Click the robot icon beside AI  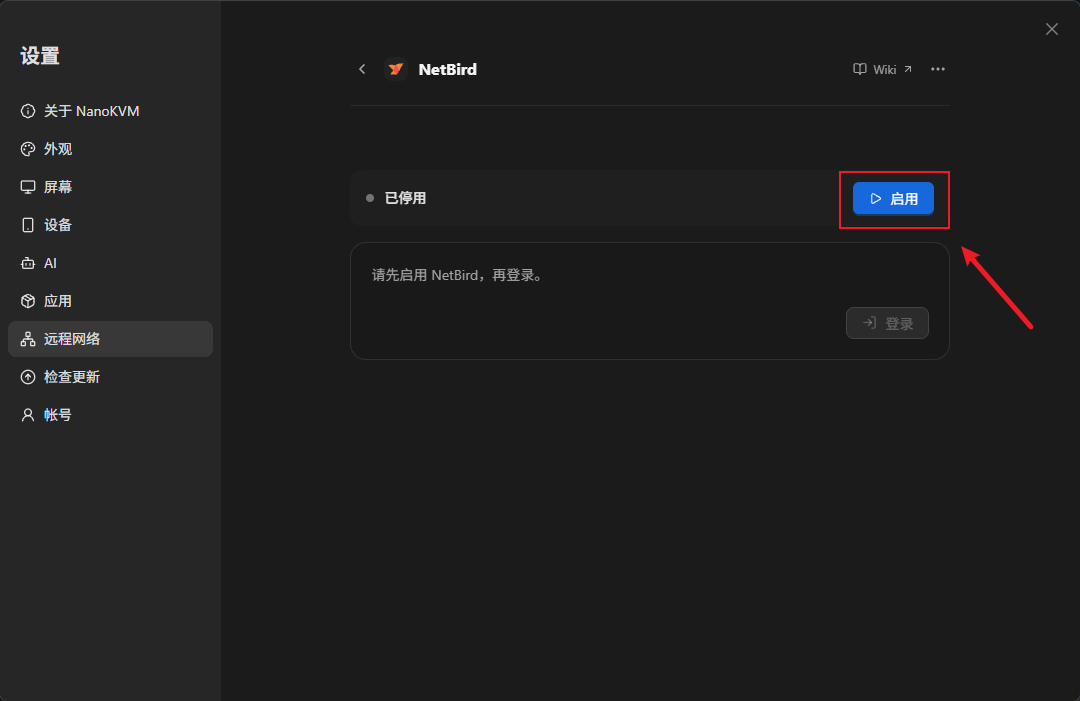[x=28, y=263]
